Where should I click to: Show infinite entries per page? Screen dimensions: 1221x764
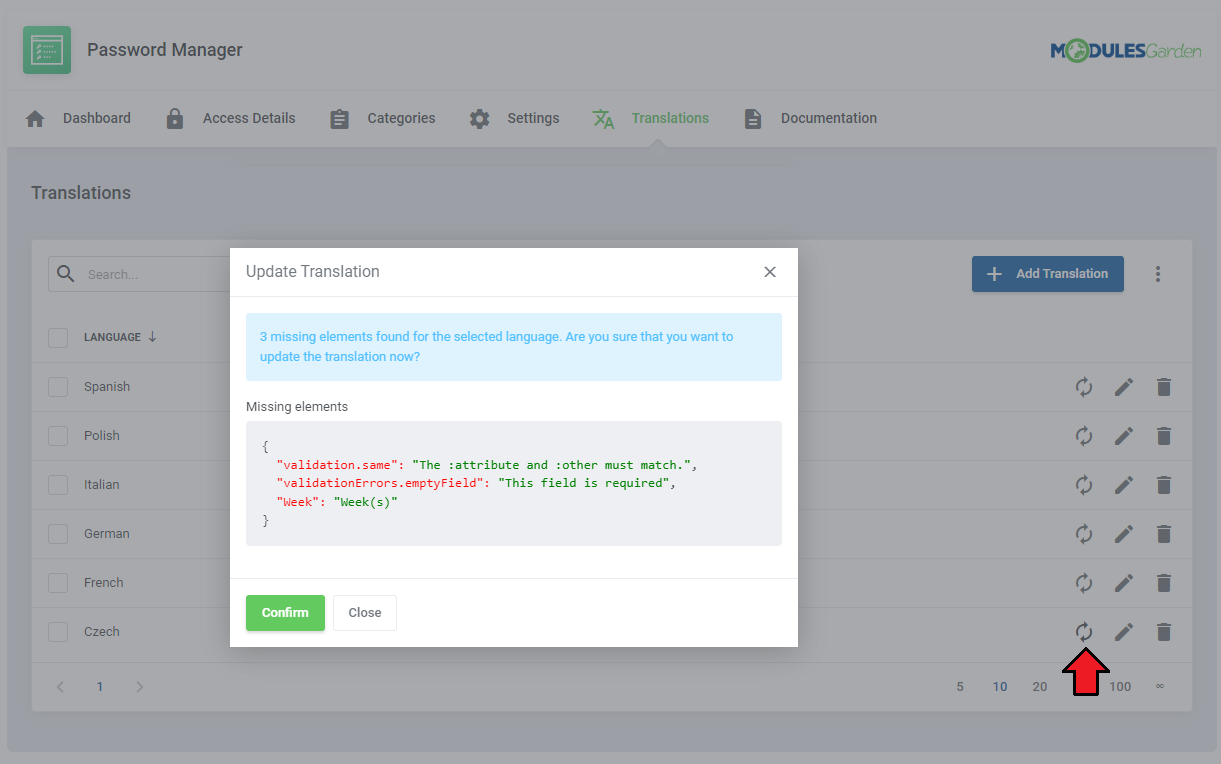pyautogui.click(x=1160, y=687)
